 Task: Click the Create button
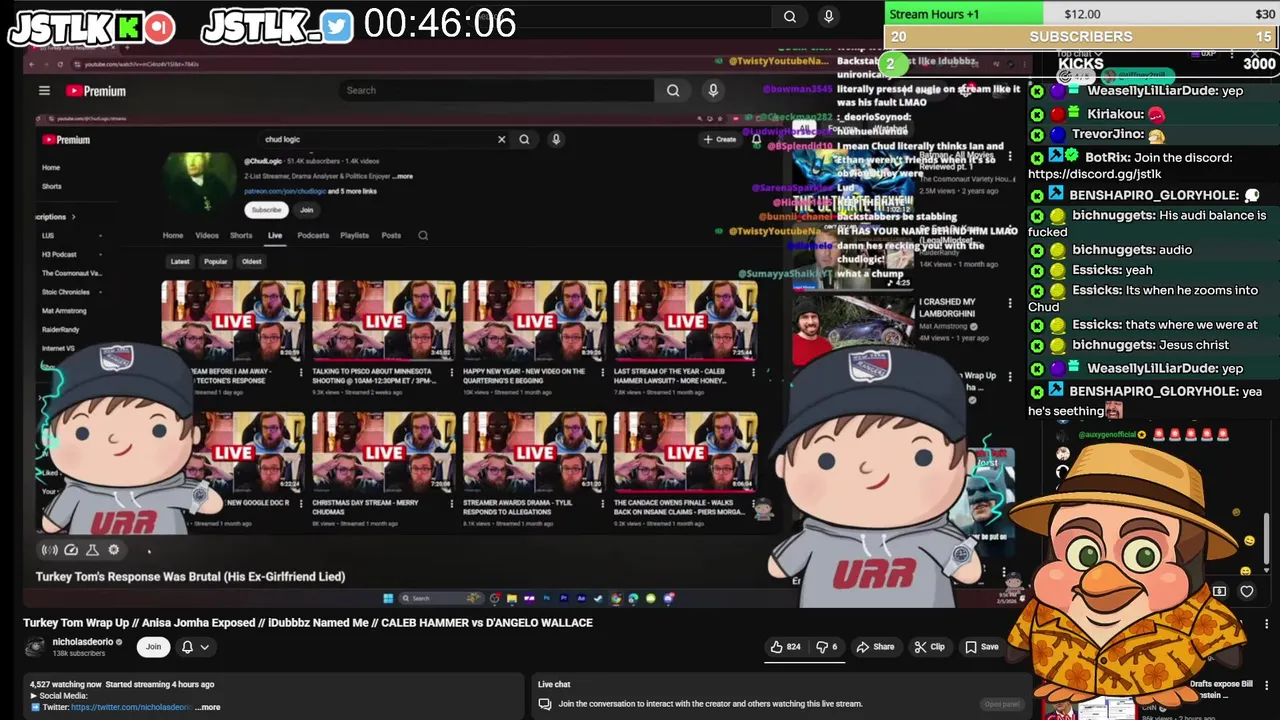[x=720, y=140]
